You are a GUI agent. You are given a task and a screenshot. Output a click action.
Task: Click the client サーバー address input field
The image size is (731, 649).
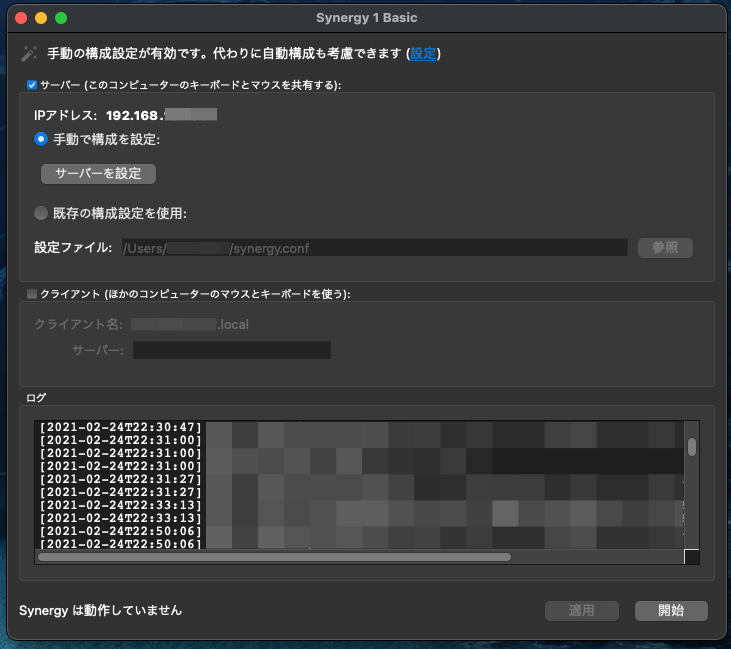[232, 350]
